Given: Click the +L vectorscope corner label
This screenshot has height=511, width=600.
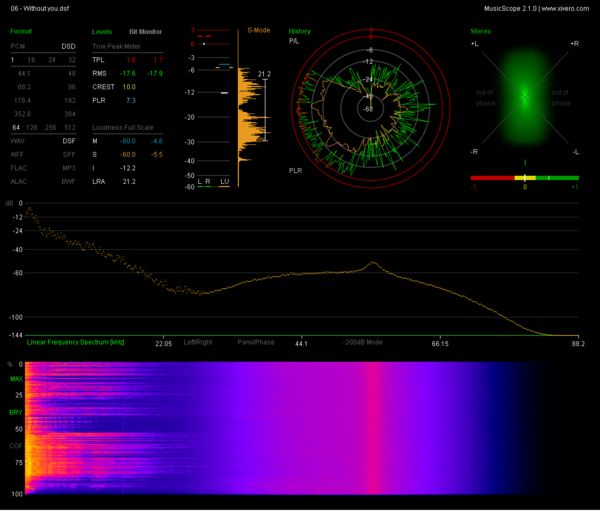Looking at the screenshot, I should pos(474,44).
